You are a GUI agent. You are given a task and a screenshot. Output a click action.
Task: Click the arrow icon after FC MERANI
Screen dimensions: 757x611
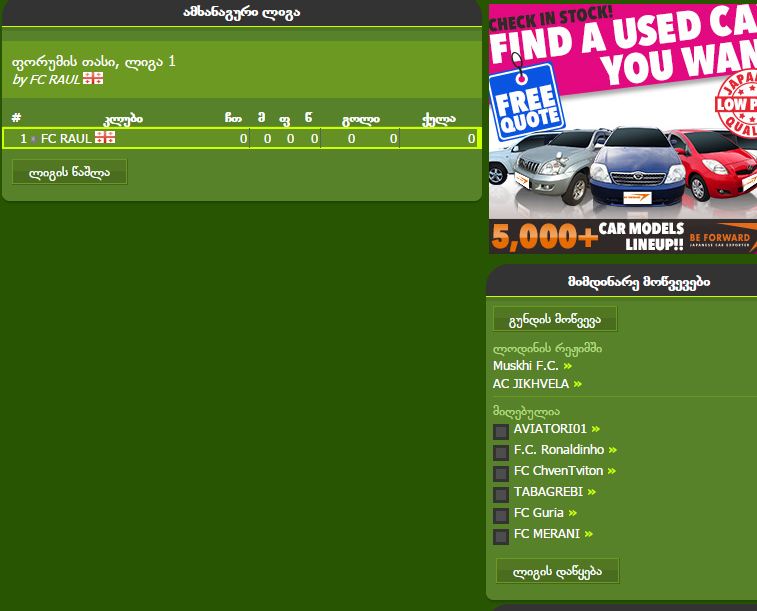[x=589, y=534]
